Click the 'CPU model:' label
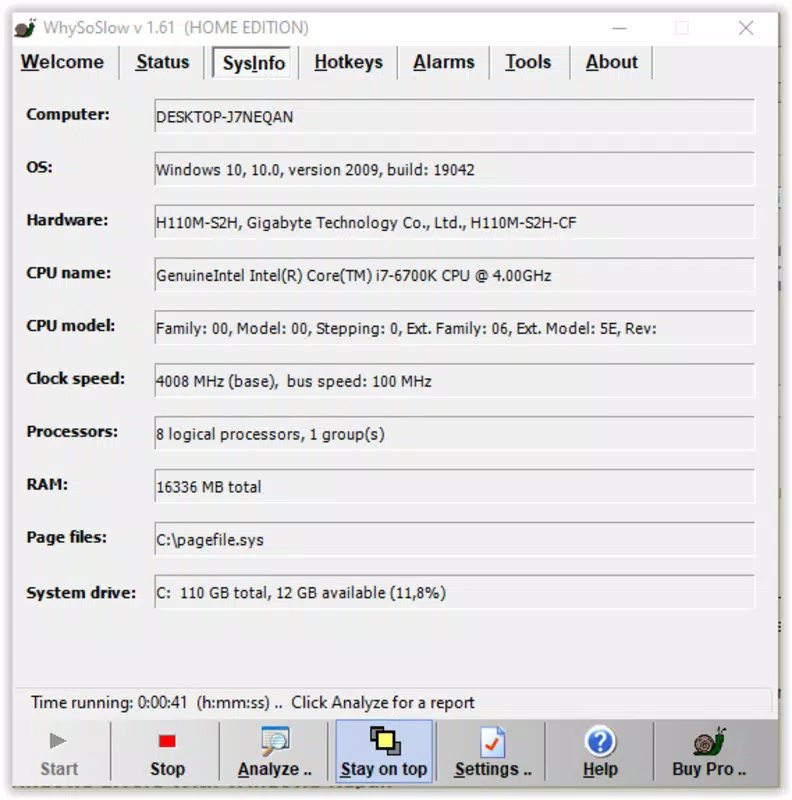Viewport: 792px width, 800px height. tap(70, 326)
